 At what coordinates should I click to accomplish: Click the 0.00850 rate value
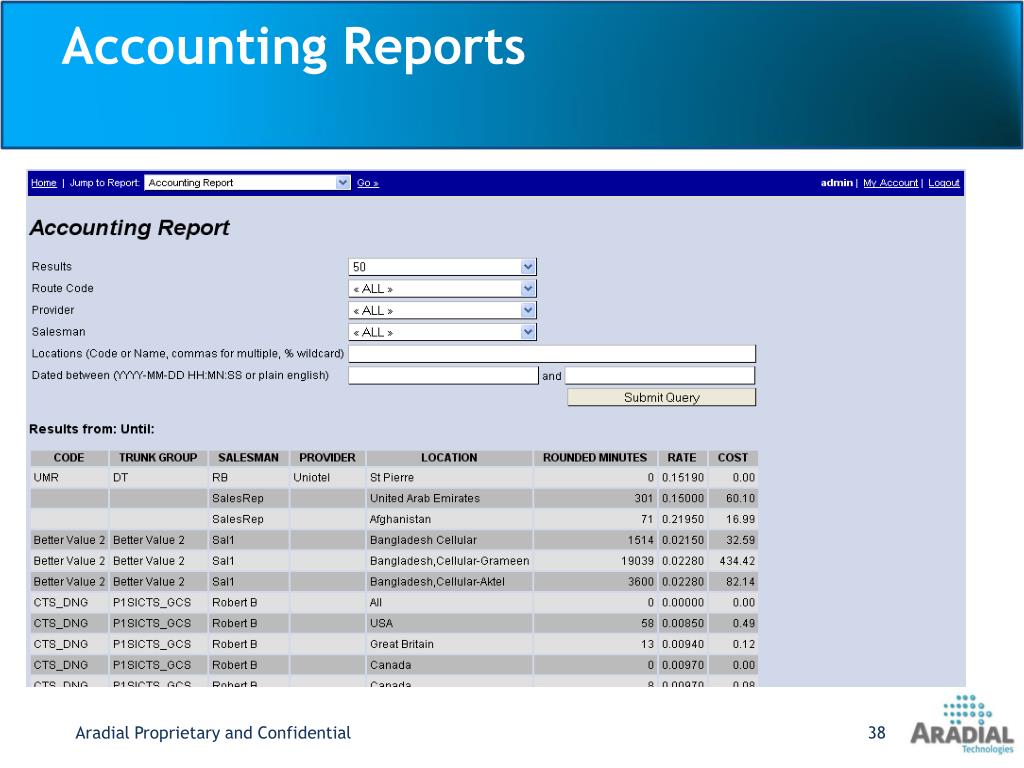[x=683, y=624]
